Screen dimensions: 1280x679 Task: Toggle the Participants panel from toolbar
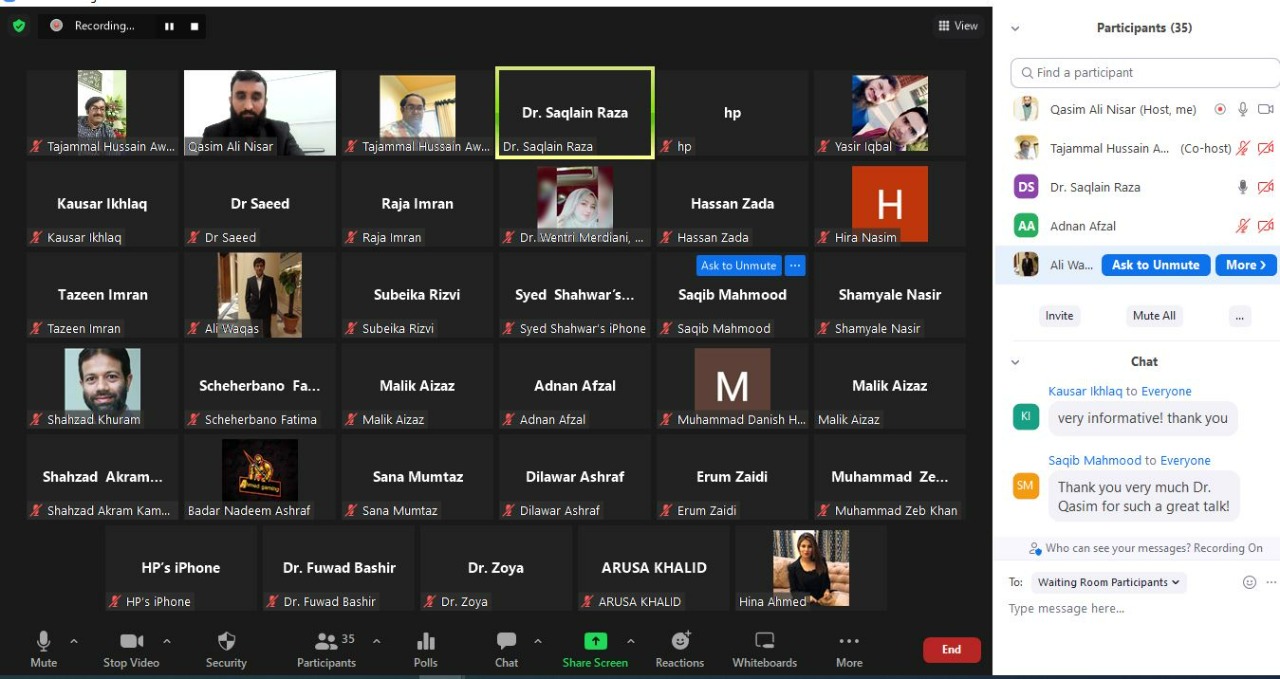click(x=326, y=642)
